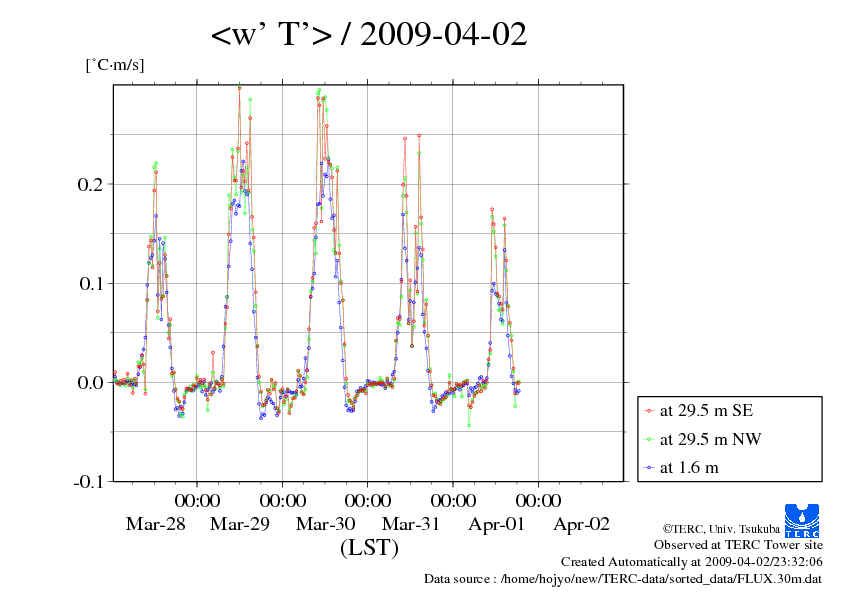
Task: Click "Observed at TERC Tower site" text
Action: [x=738, y=545]
